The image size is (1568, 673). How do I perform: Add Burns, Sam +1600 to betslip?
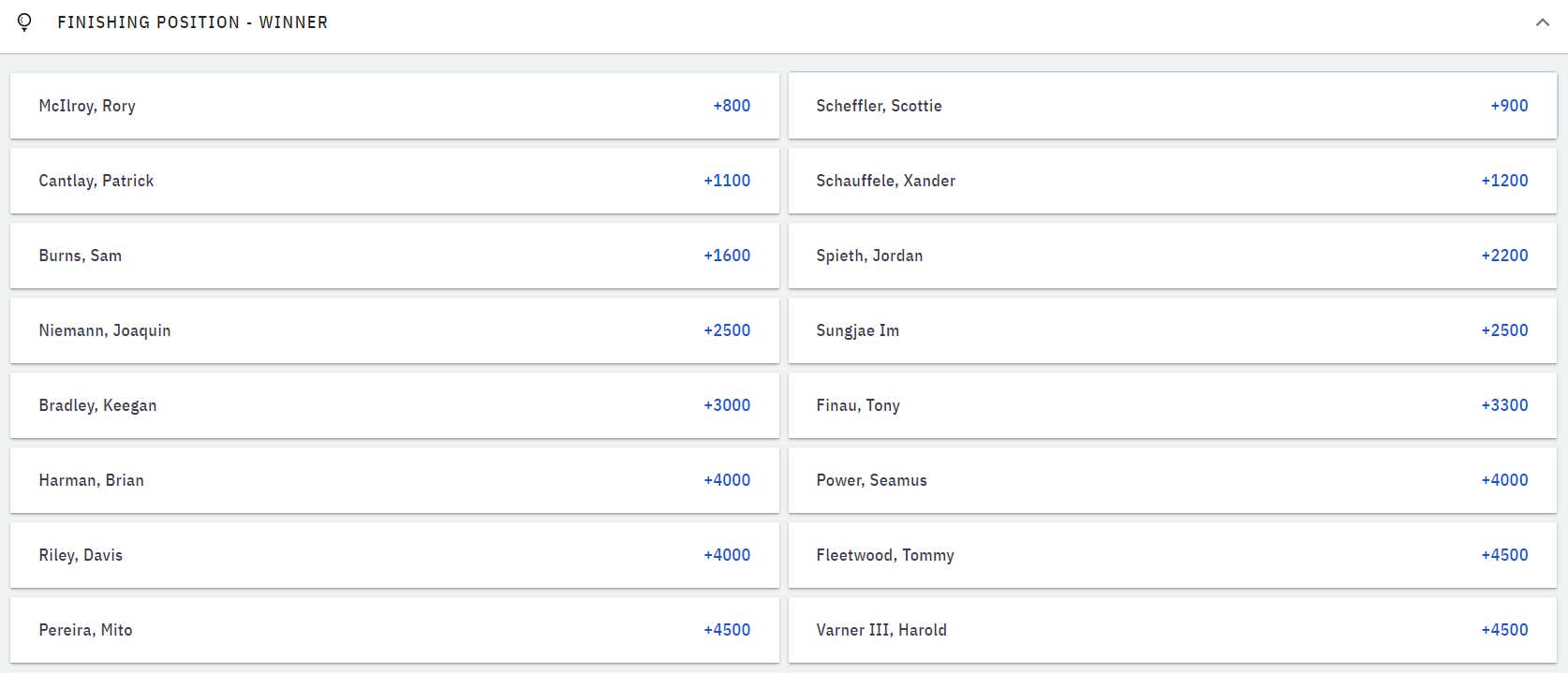[x=394, y=256]
